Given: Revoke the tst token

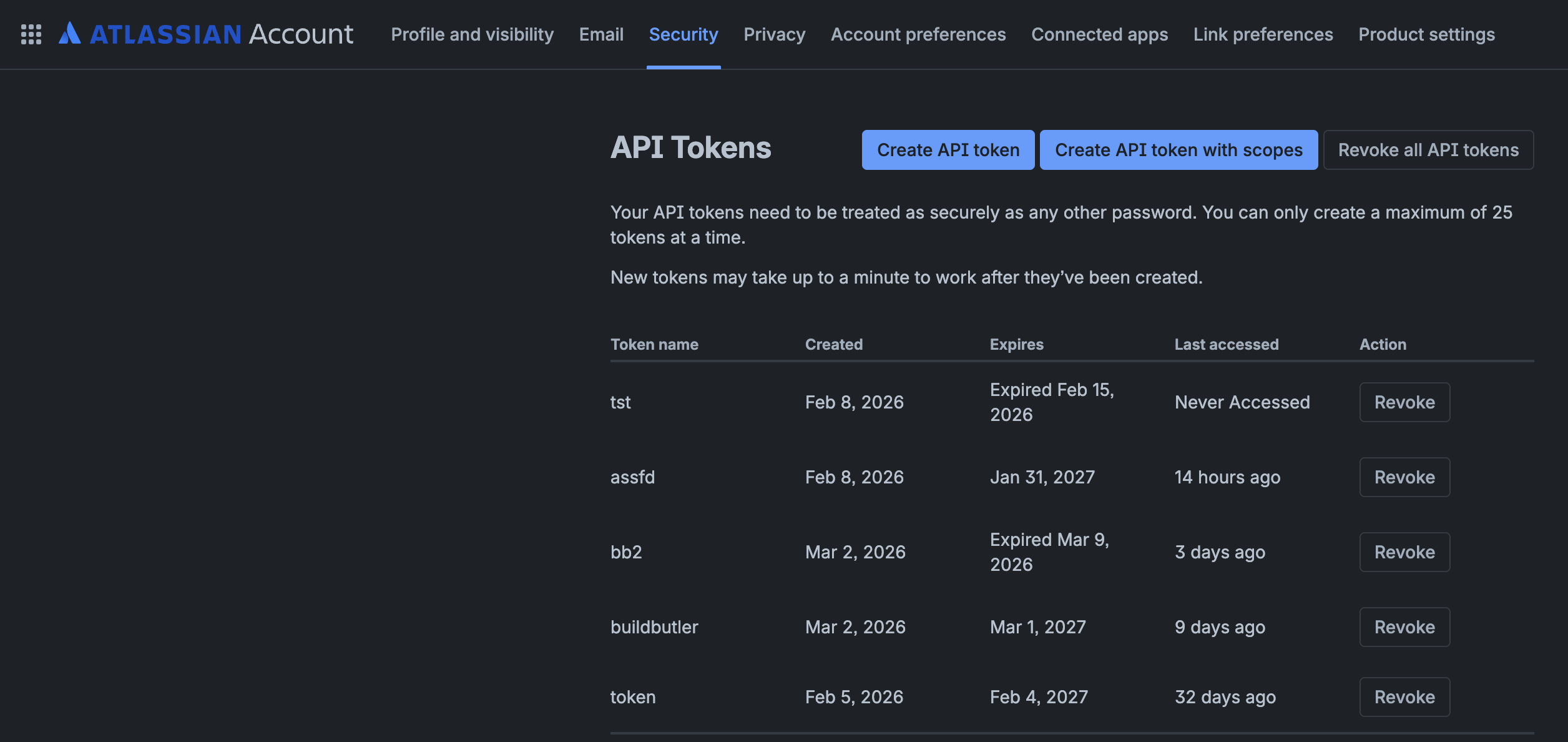Looking at the screenshot, I should pyautogui.click(x=1404, y=402).
